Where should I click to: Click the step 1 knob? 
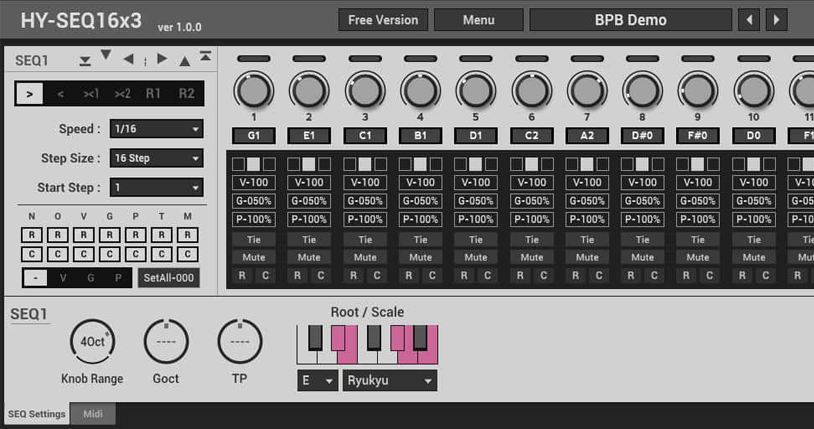point(254,91)
